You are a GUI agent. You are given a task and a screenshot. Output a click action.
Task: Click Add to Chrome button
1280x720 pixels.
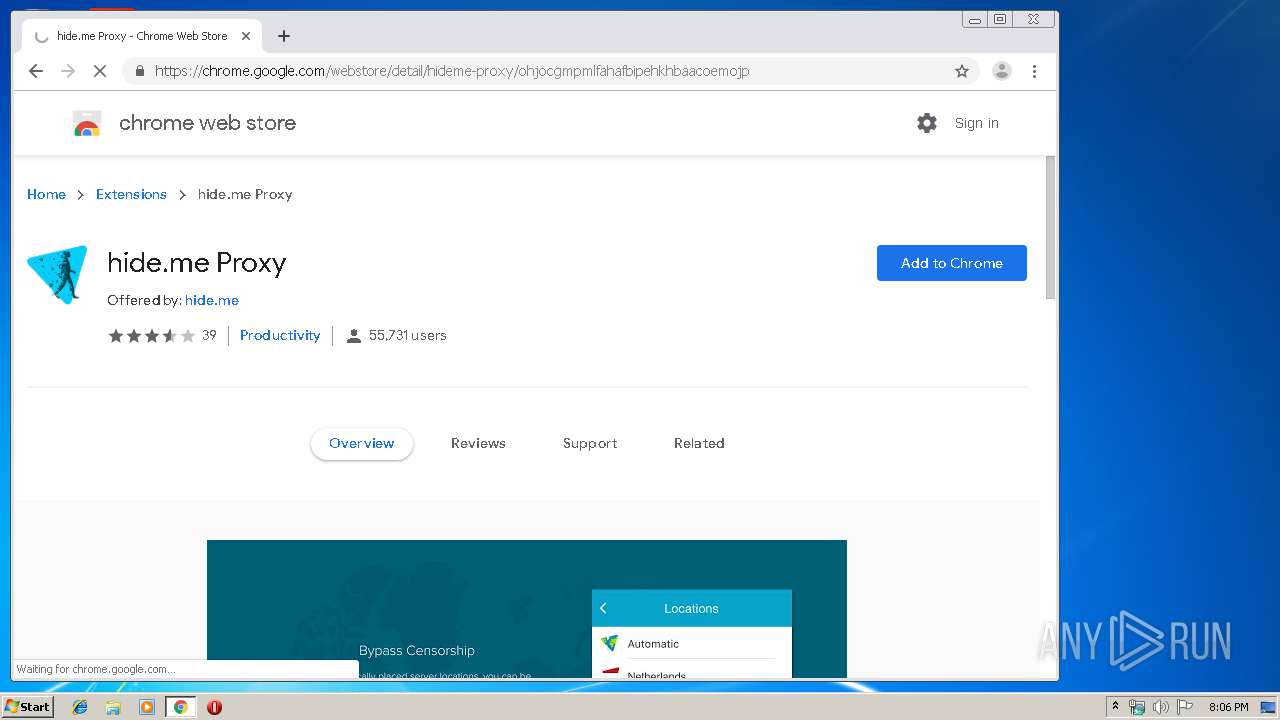[952, 263]
